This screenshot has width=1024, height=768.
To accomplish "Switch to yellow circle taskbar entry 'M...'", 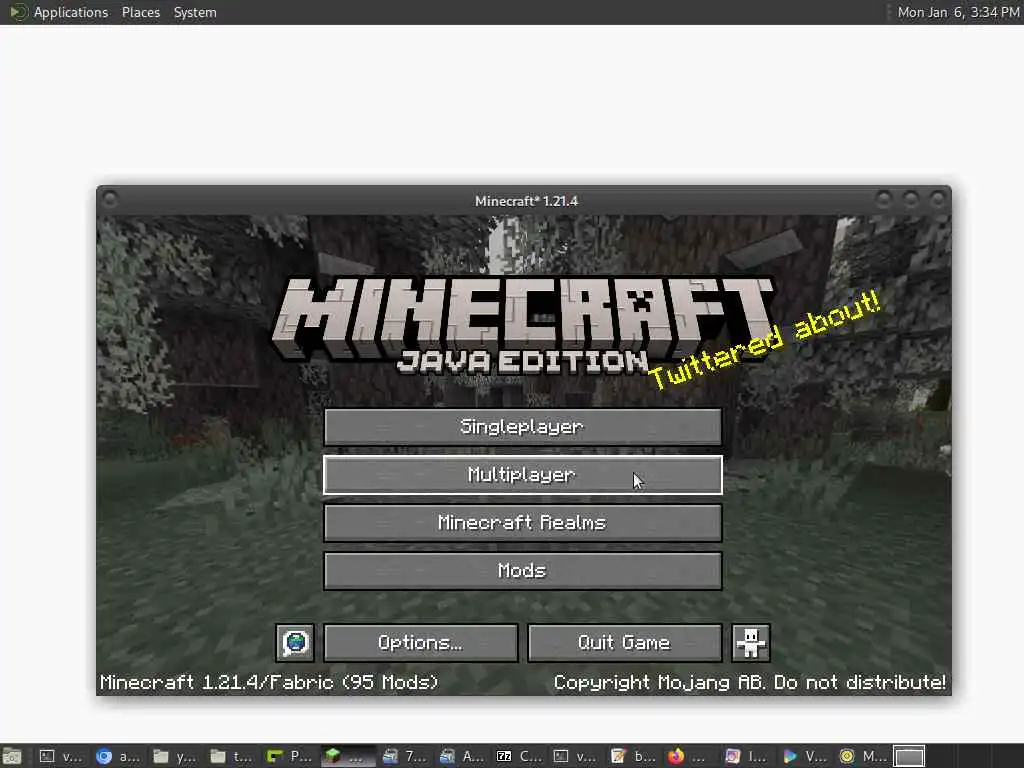I will (861, 756).
